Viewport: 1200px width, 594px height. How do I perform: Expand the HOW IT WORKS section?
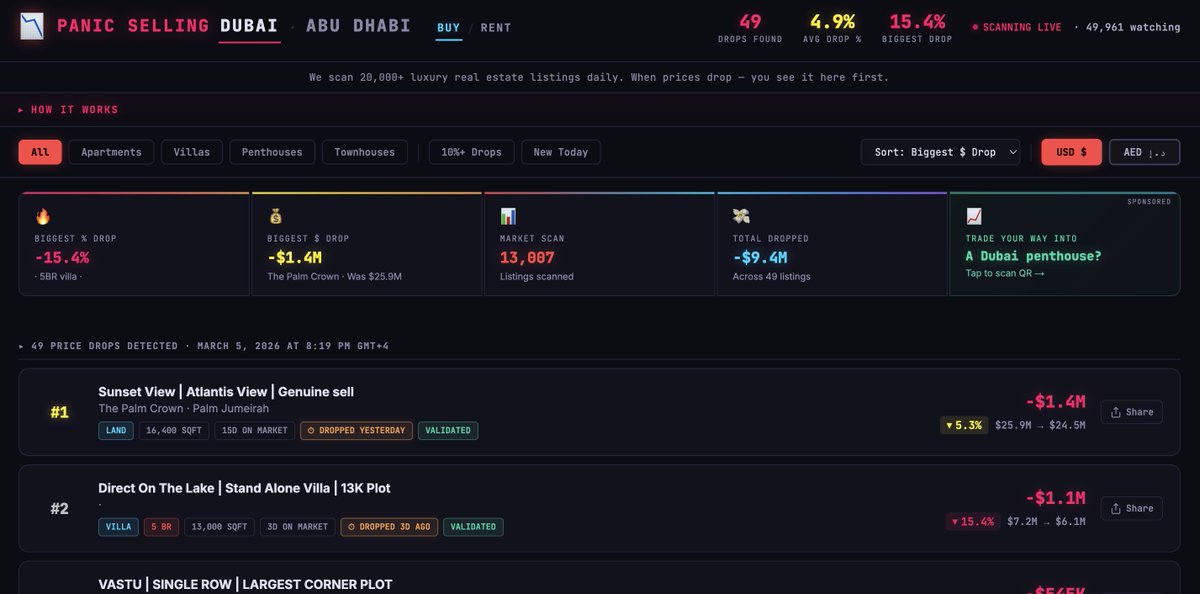[x=69, y=110]
